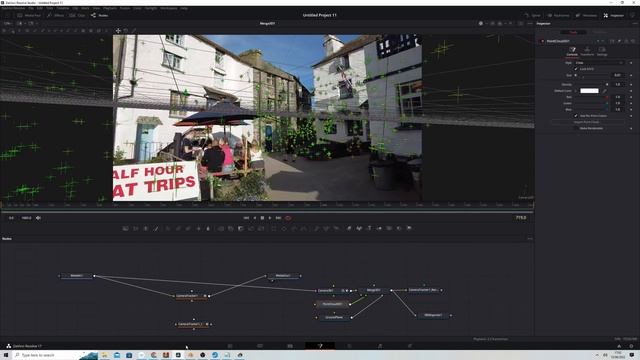This screenshot has height=360, width=640.
Task: Go to the Deliver page icon
Action: pos(410,346)
